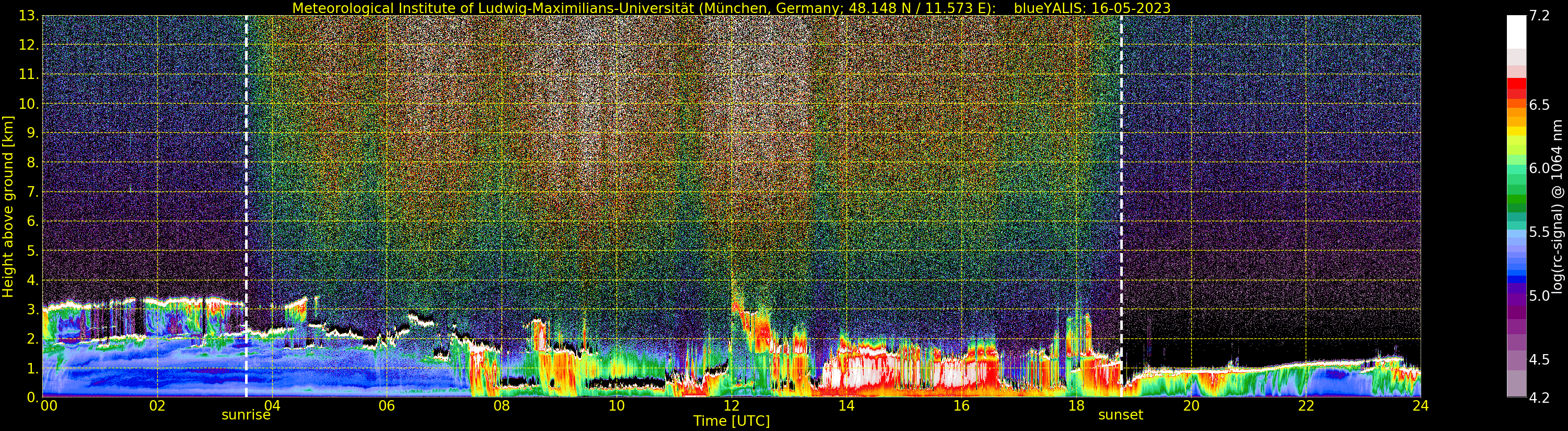Click the colorbar value '4.2'
This screenshot has height=431, width=1568.
(x=1539, y=398)
